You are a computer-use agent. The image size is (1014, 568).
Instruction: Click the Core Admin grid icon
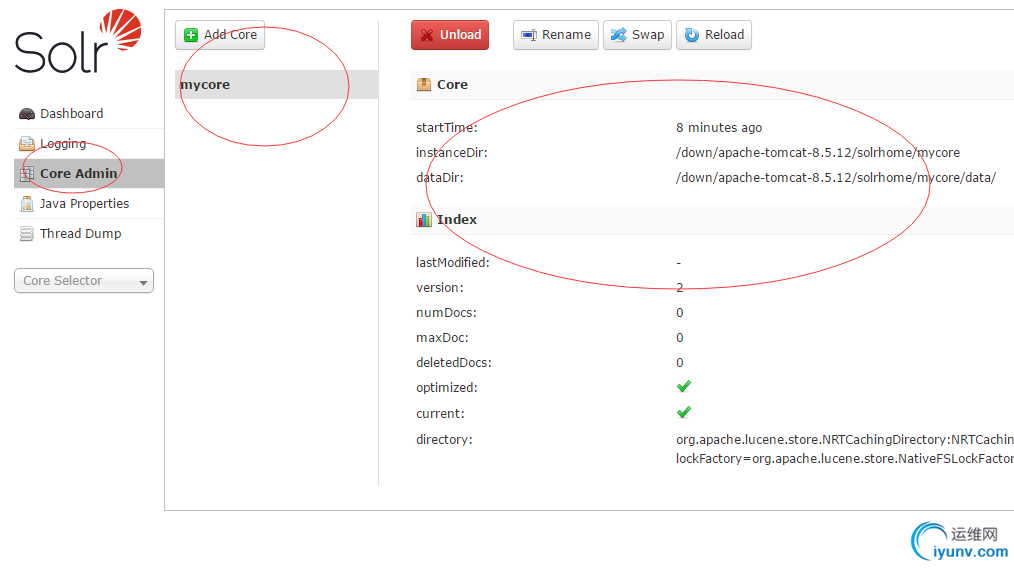point(27,173)
